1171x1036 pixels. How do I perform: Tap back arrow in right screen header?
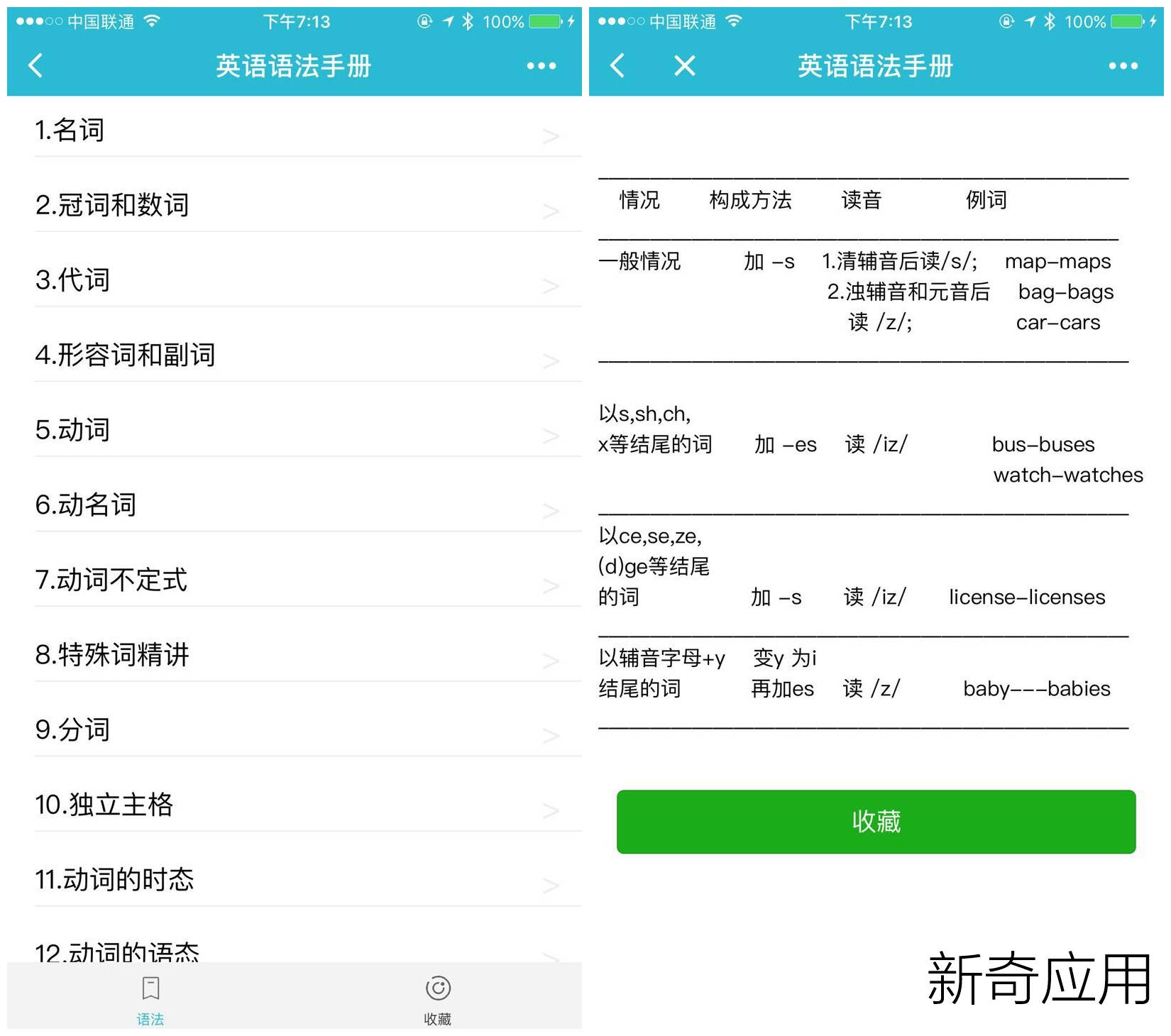click(617, 66)
